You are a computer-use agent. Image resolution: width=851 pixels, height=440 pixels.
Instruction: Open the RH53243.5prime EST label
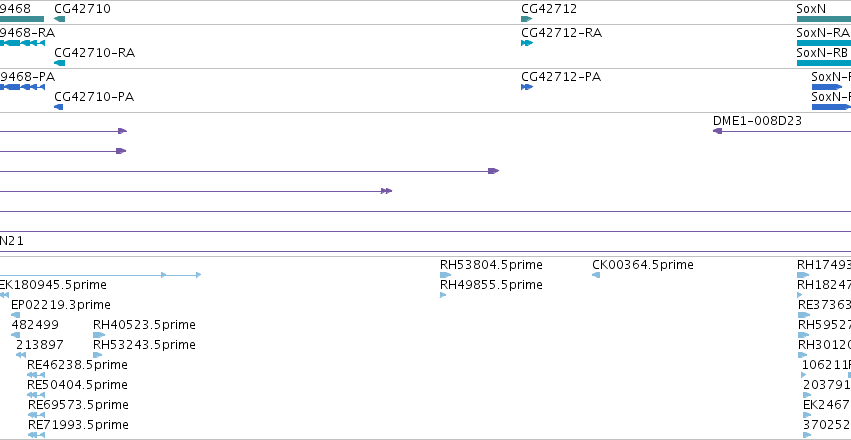click(144, 345)
